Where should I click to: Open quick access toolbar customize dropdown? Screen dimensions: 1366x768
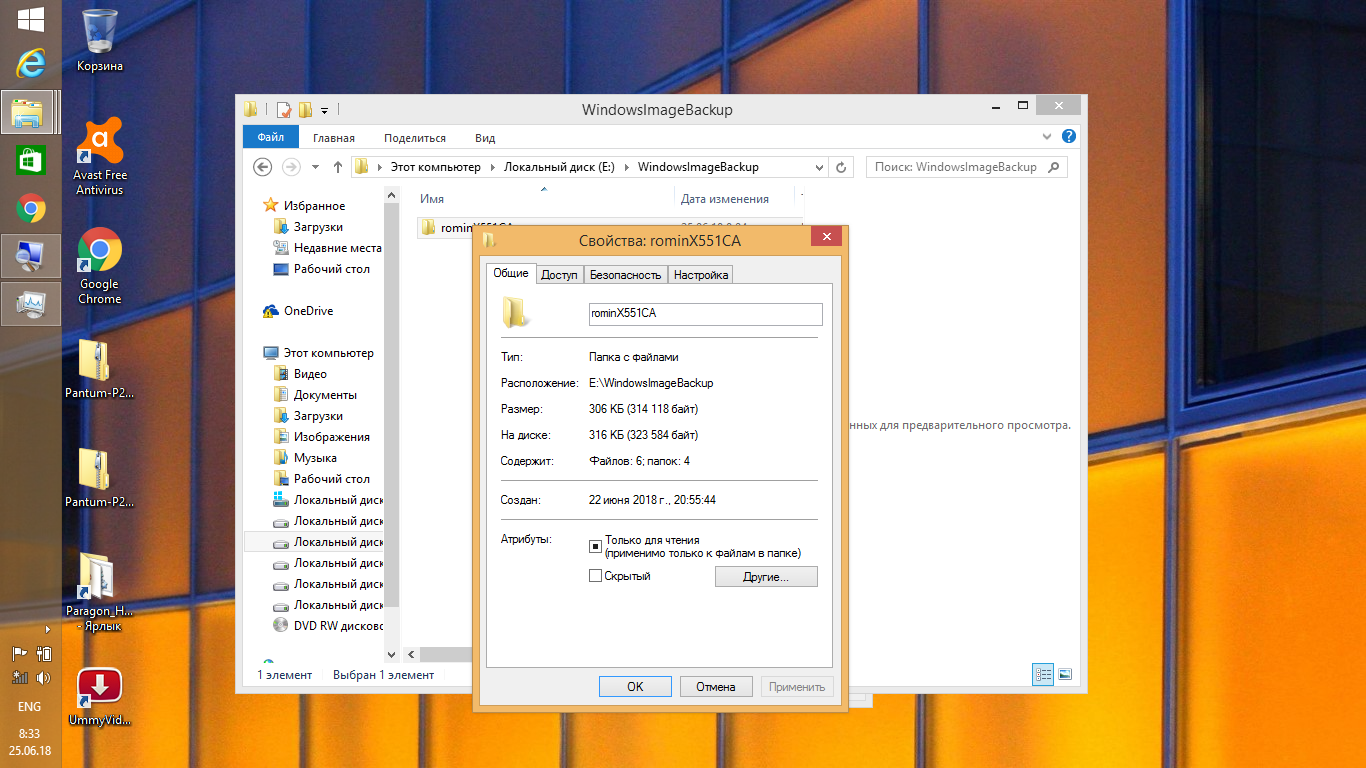pyautogui.click(x=325, y=110)
